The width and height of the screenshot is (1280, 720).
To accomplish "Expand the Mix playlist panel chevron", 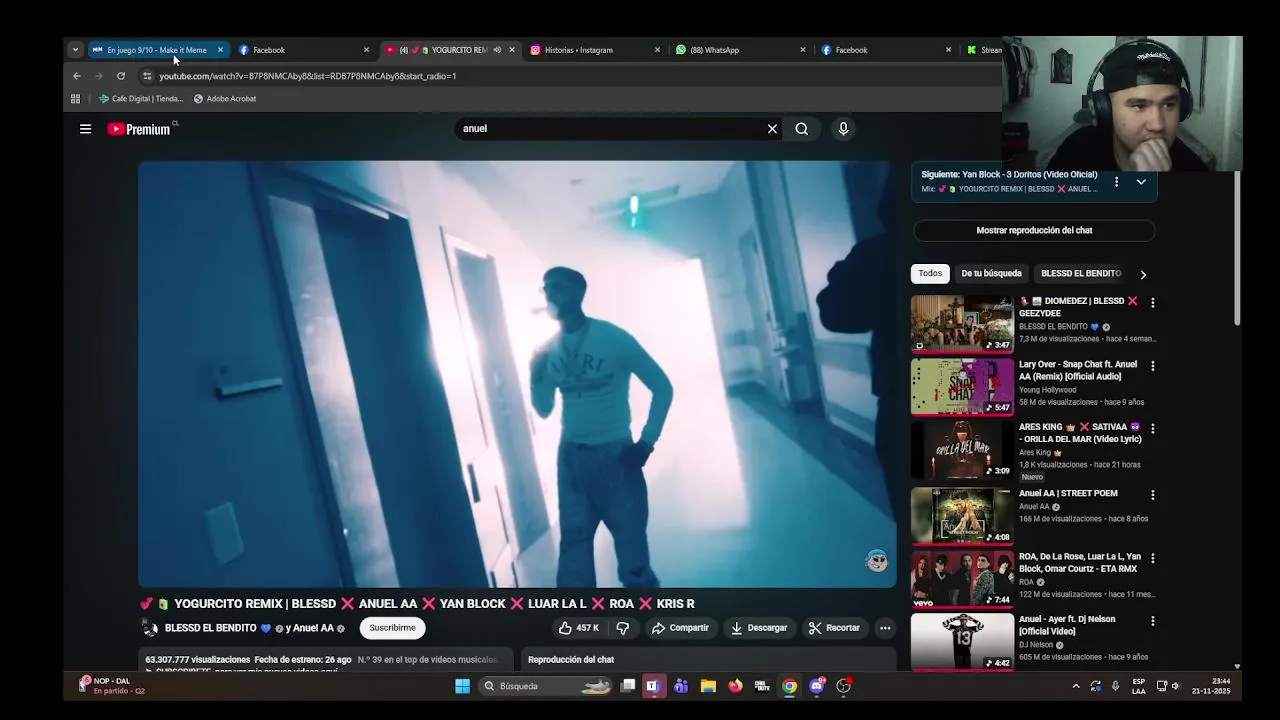I will [x=1141, y=182].
